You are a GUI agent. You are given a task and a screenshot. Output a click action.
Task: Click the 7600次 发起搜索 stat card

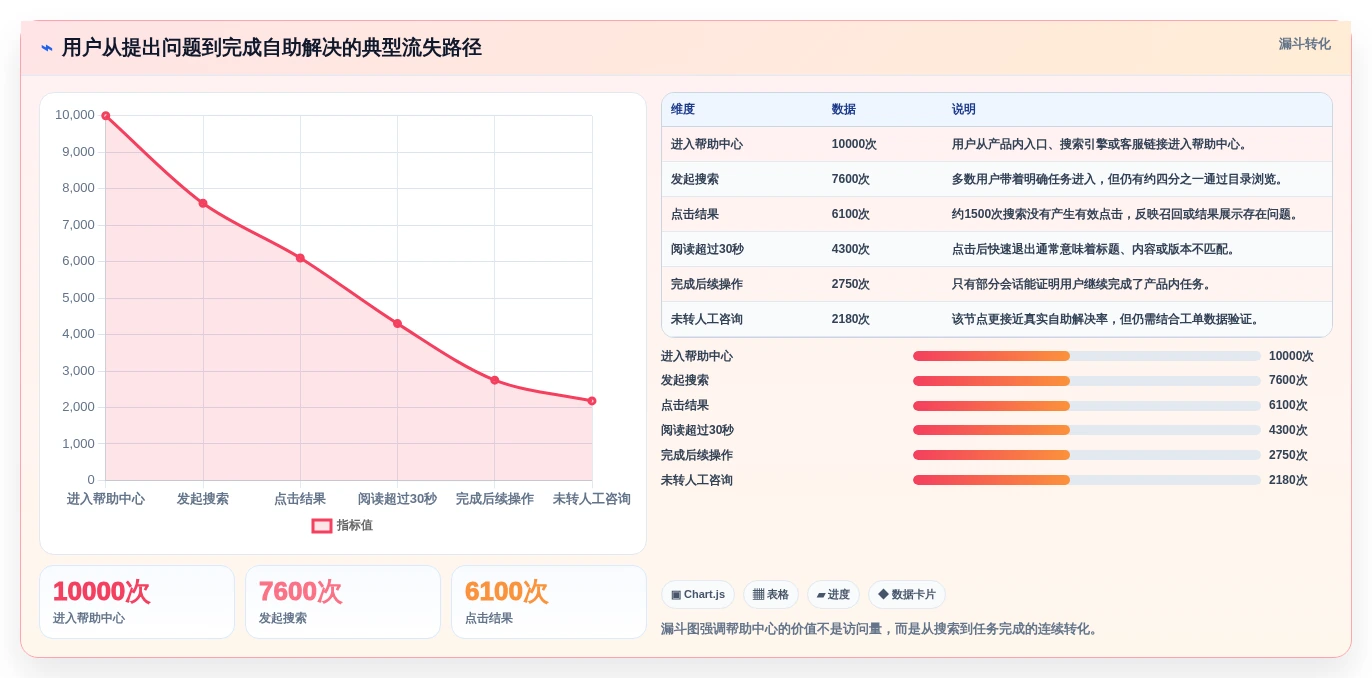pos(343,602)
